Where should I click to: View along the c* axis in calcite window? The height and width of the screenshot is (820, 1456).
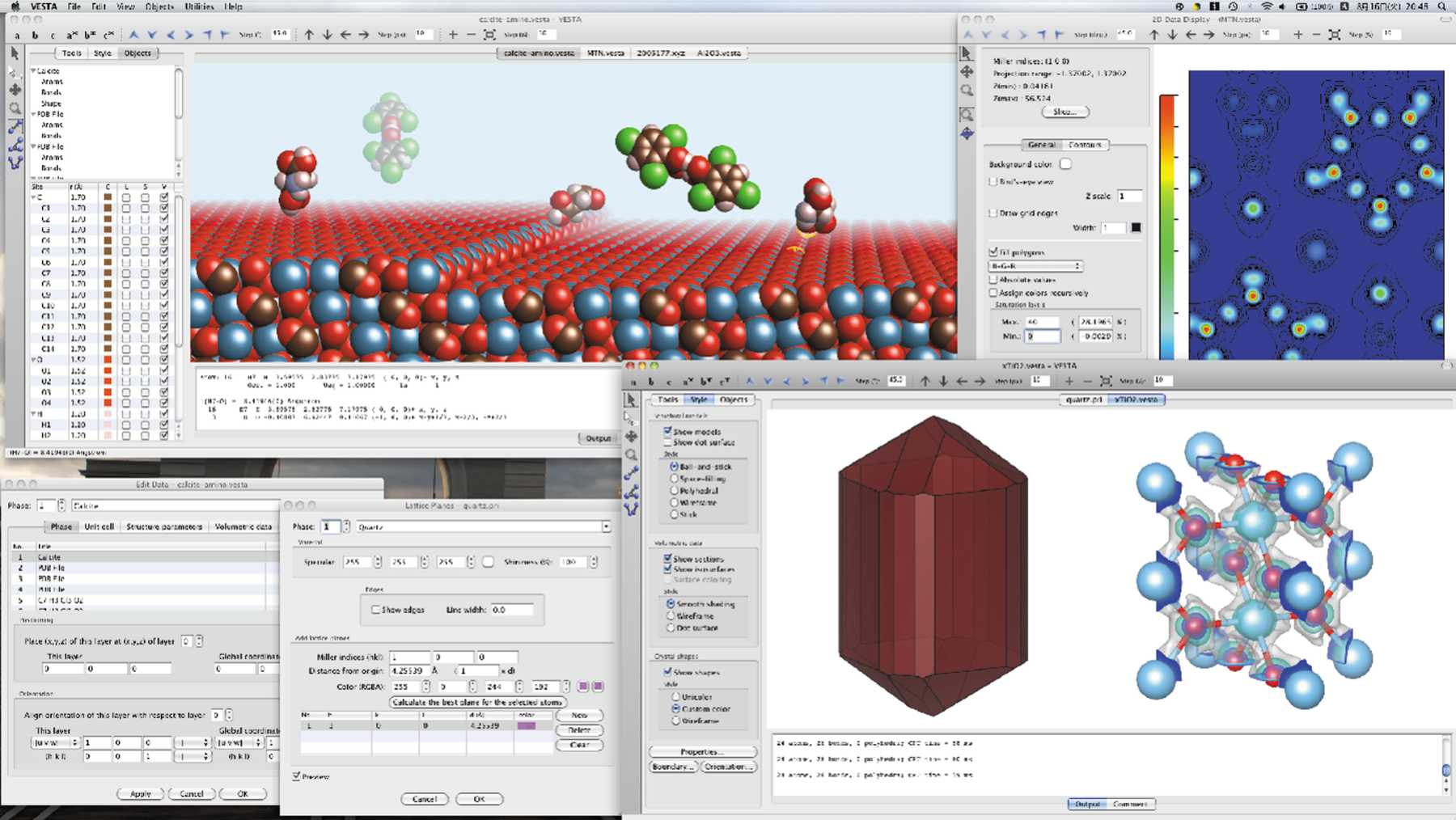[108, 35]
